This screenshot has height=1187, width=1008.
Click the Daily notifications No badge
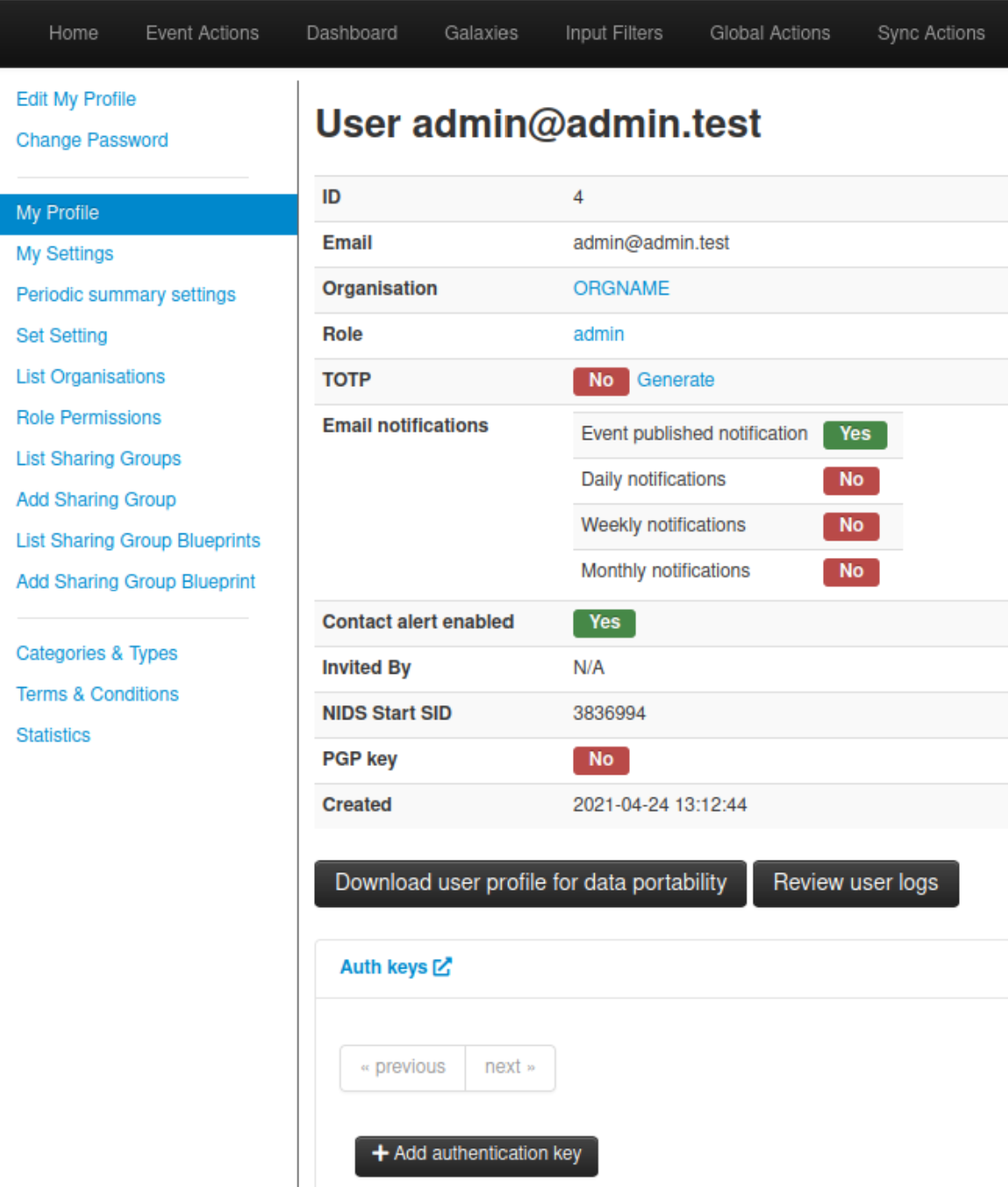(x=851, y=480)
